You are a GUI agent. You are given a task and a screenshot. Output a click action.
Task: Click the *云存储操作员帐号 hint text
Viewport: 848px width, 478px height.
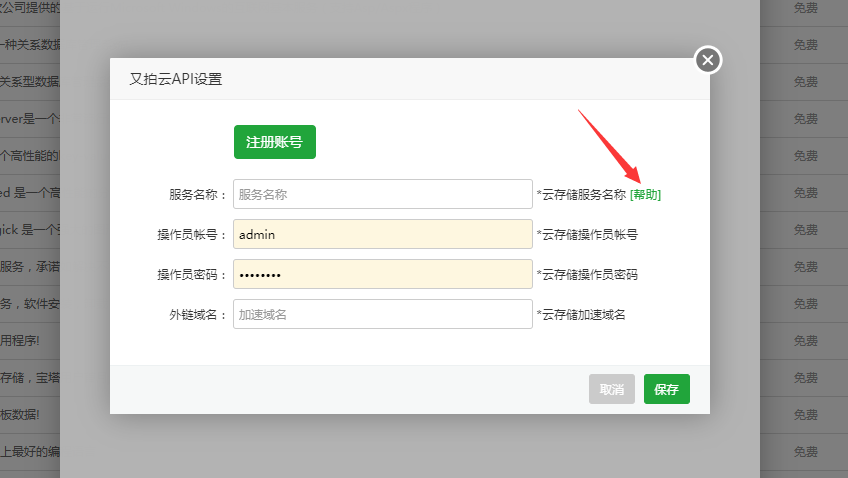pyautogui.click(x=587, y=235)
